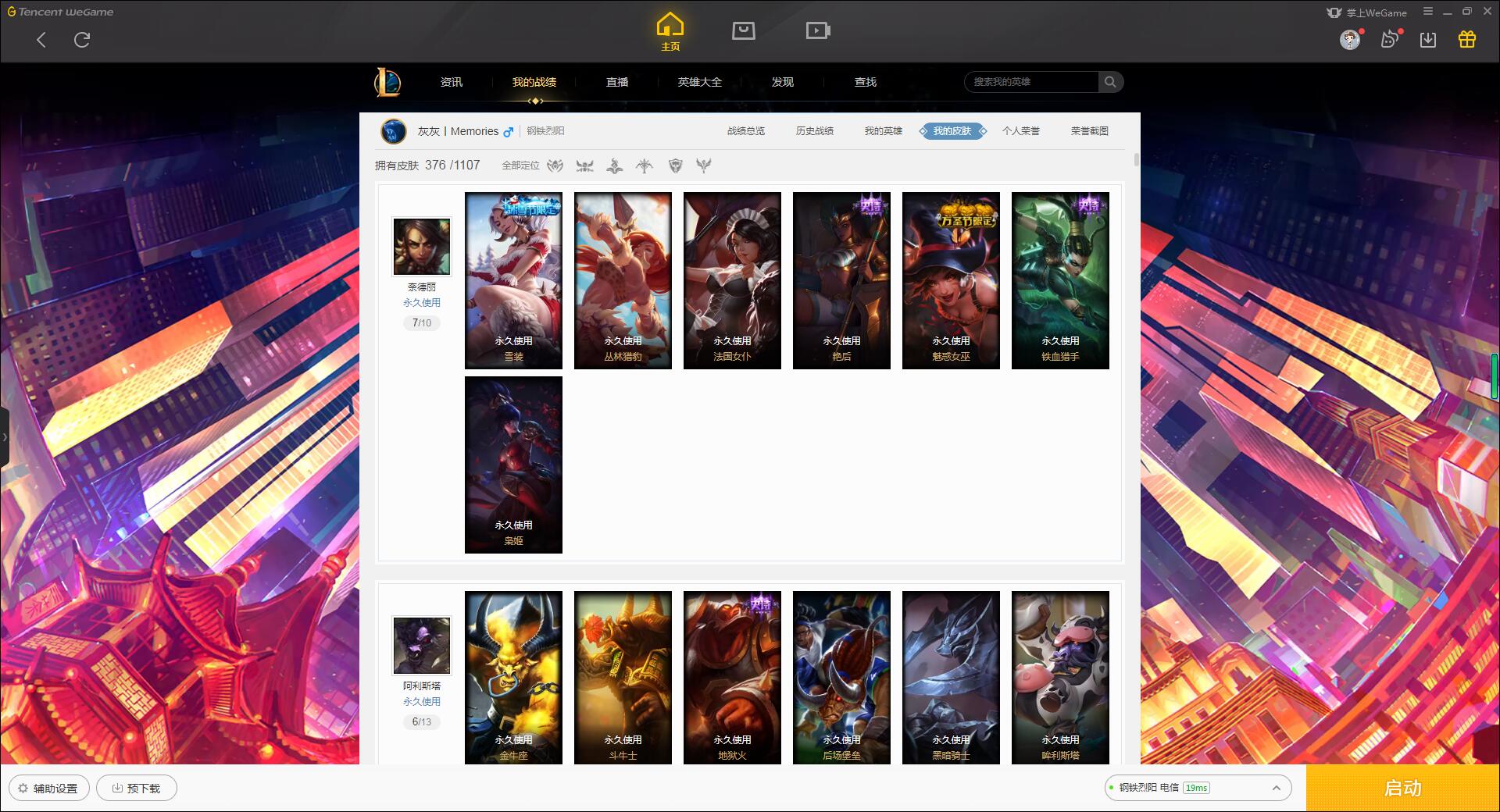Open the 发现 menu
This screenshot has height=812, width=1500.
(x=783, y=82)
